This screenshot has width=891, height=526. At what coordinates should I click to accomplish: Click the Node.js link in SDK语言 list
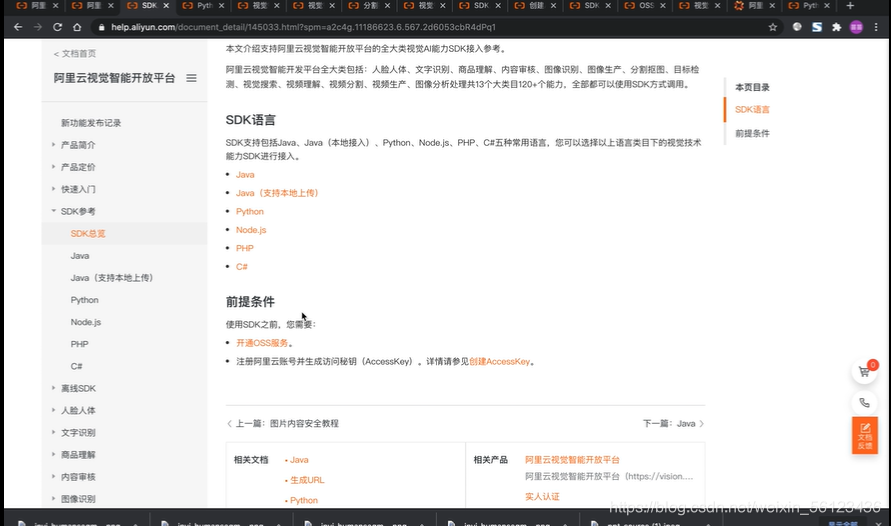click(251, 230)
